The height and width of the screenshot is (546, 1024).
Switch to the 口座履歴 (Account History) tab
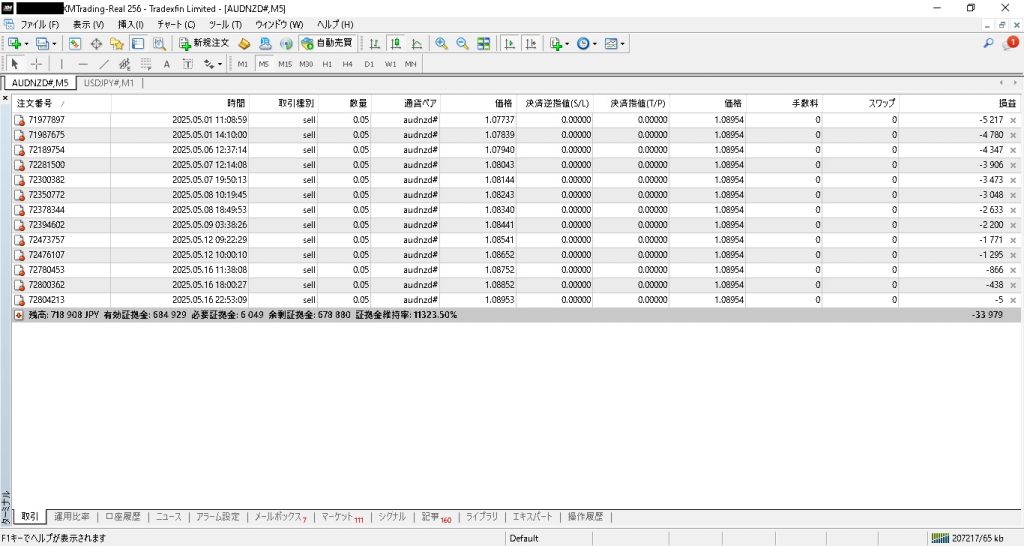124,517
